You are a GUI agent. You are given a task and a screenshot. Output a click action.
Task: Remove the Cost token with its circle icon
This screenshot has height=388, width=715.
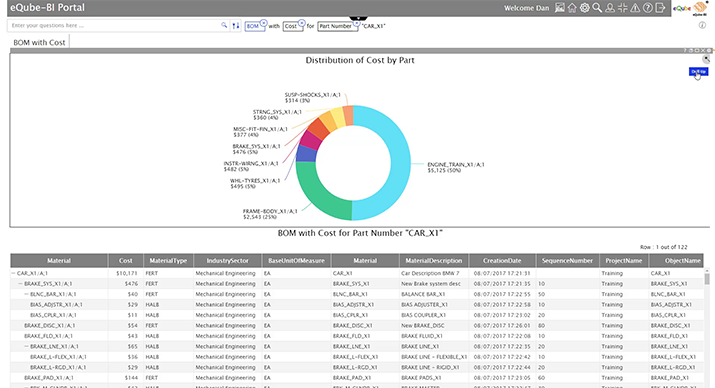[301, 23]
